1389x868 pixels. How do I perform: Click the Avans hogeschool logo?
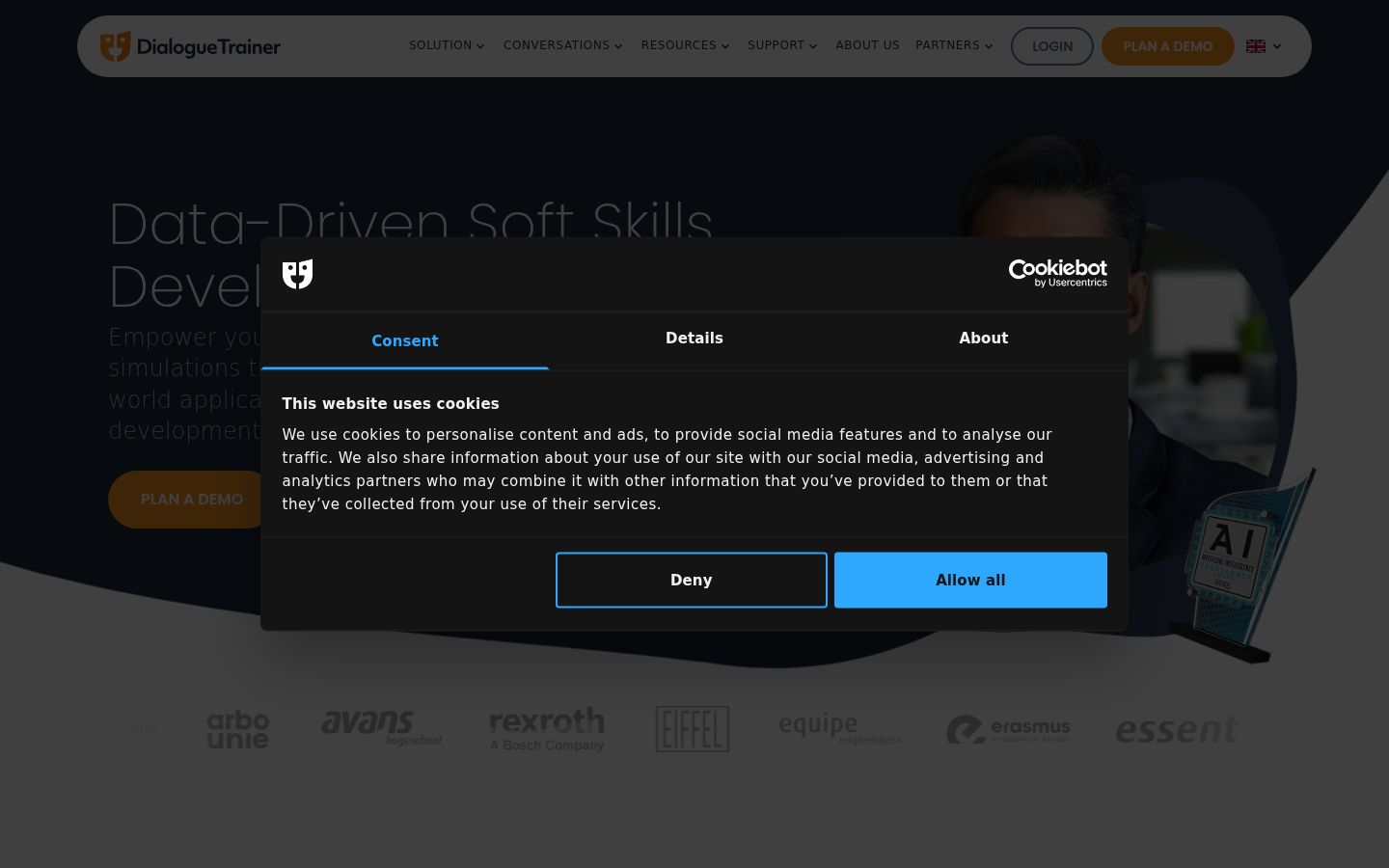point(381,728)
